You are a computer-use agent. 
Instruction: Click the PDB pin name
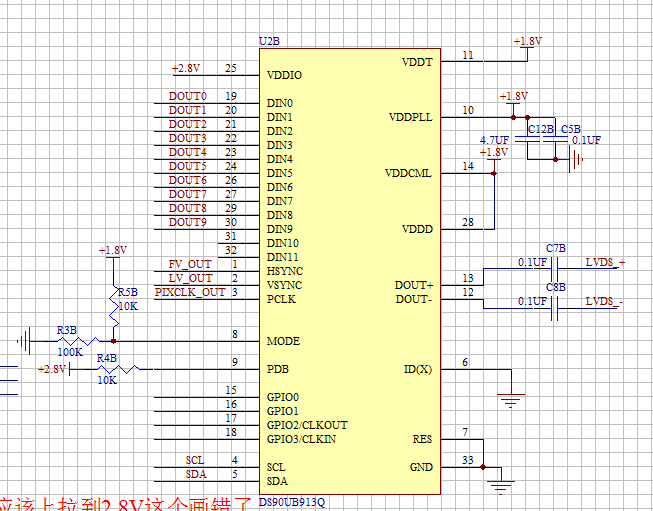[x=278, y=369]
